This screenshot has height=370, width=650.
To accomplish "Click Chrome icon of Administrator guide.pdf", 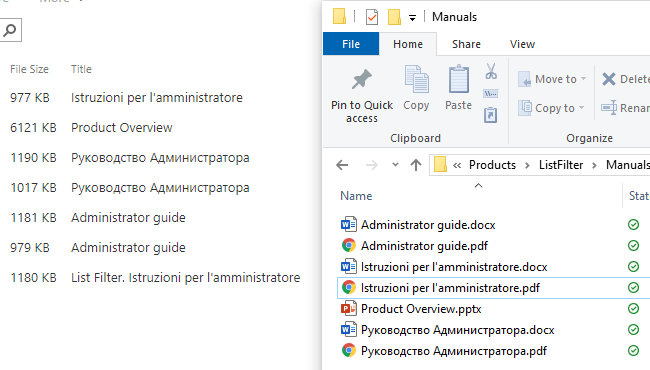I will pyautogui.click(x=349, y=246).
